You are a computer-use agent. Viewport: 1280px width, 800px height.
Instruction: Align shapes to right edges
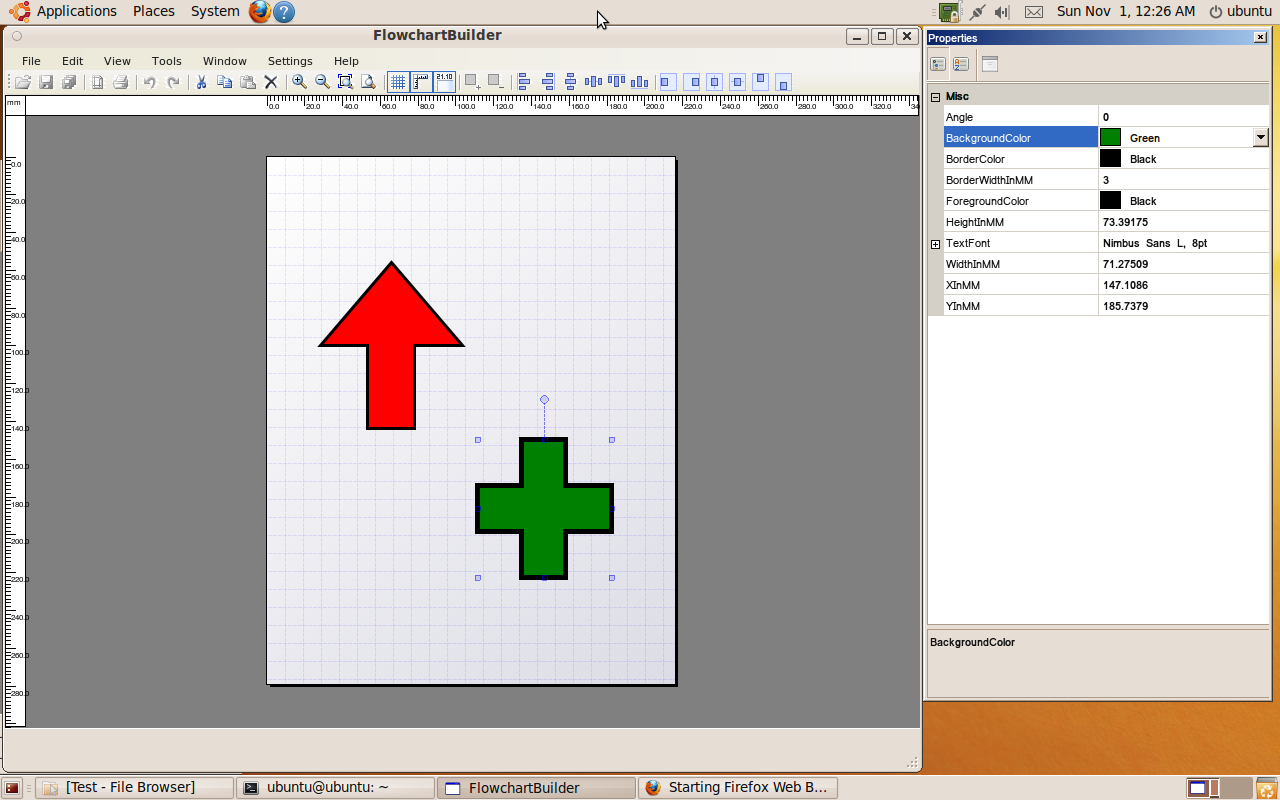click(548, 82)
